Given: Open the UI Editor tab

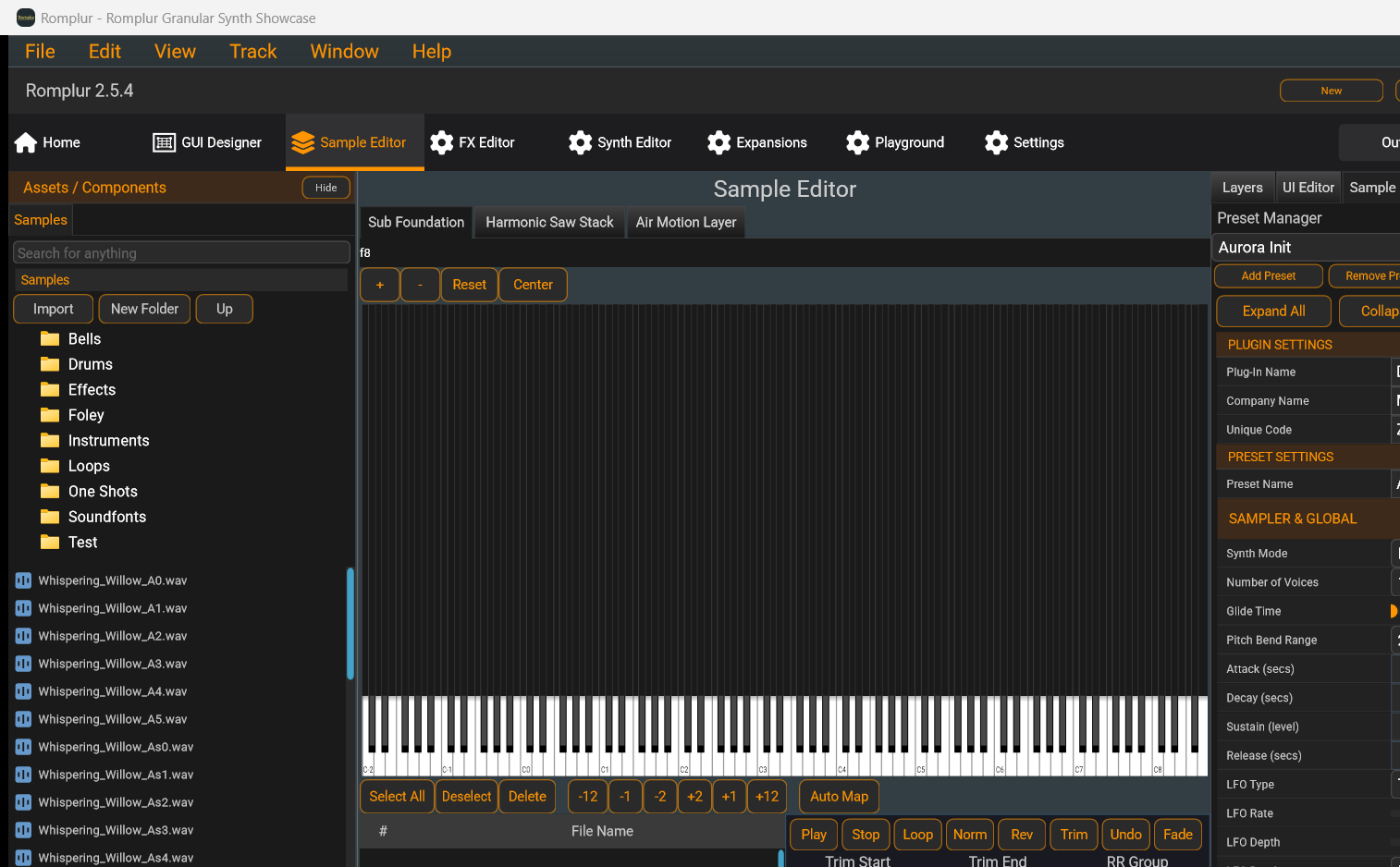Looking at the screenshot, I should pyautogui.click(x=1308, y=188).
